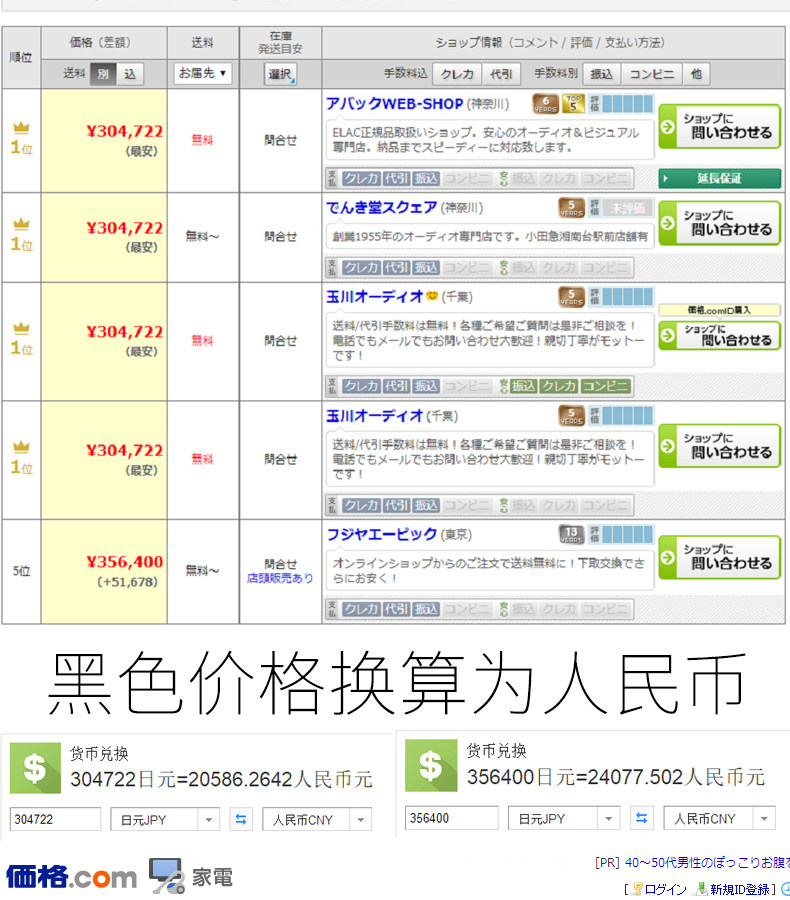
Task: Click the 店頭販売あり link
Action: tap(280, 578)
